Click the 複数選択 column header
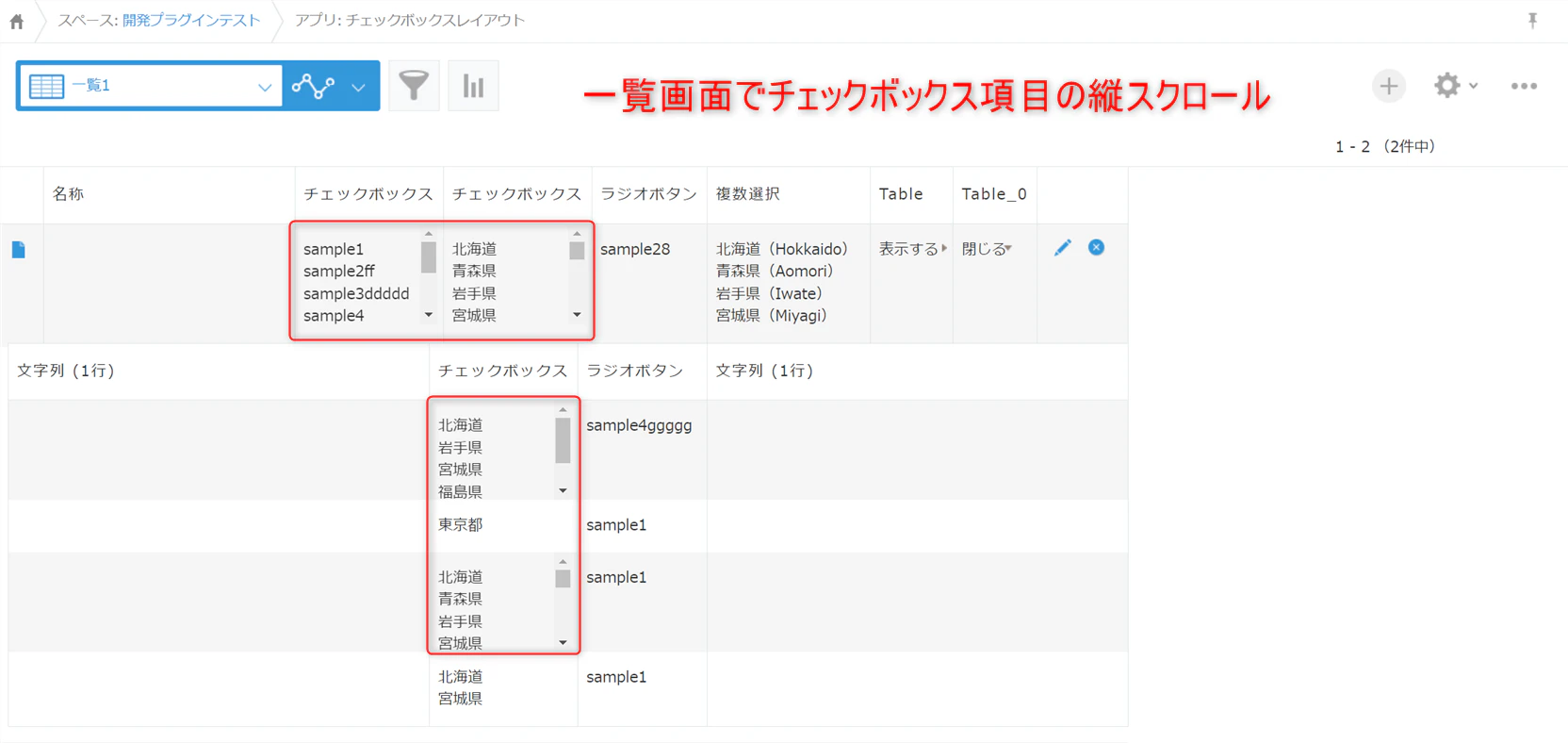Screen dimensions: 1568x743 748,194
